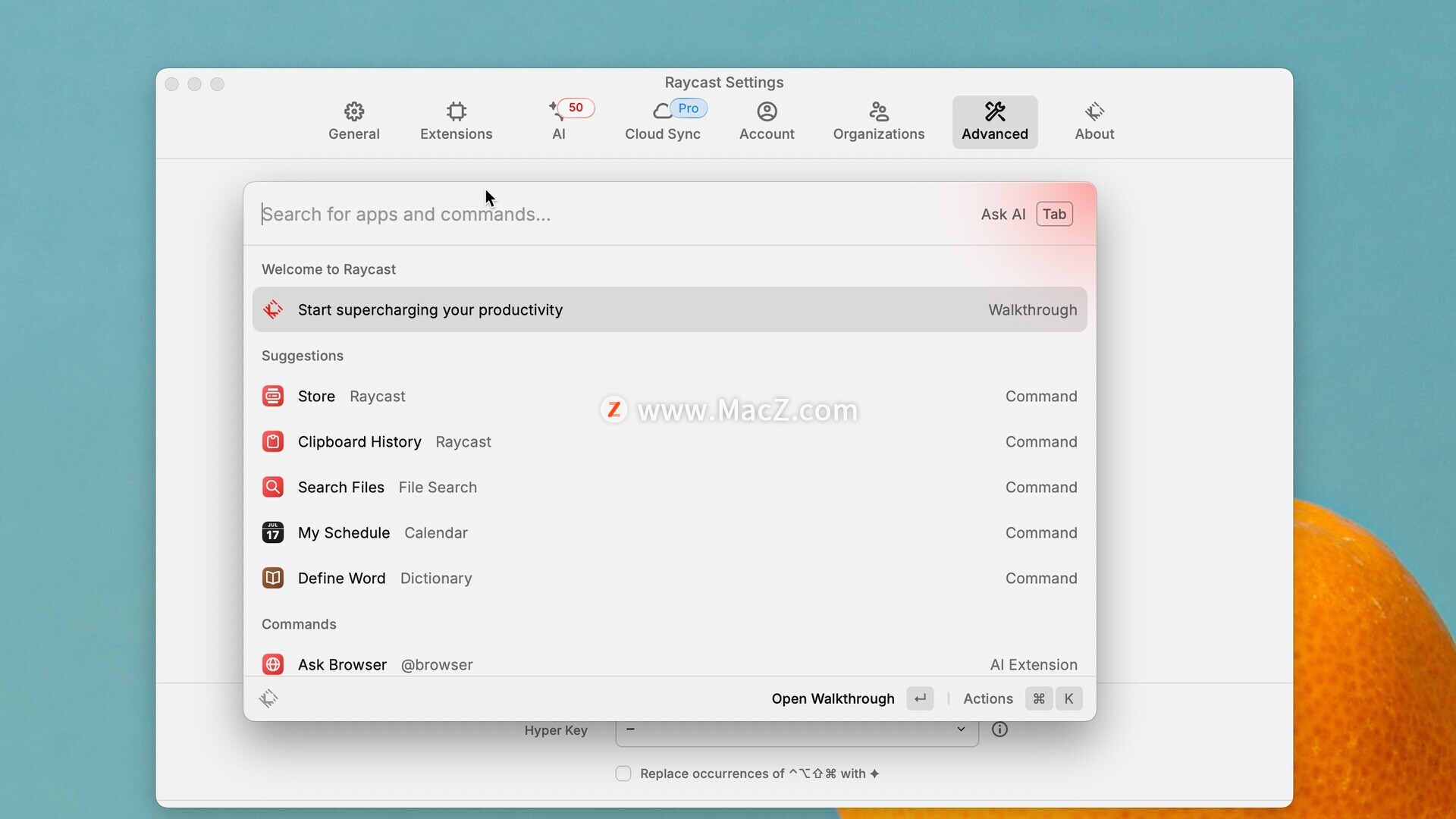Select the Clipboard History row
This screenshot has width=1456, height=819.
(670, 441)
